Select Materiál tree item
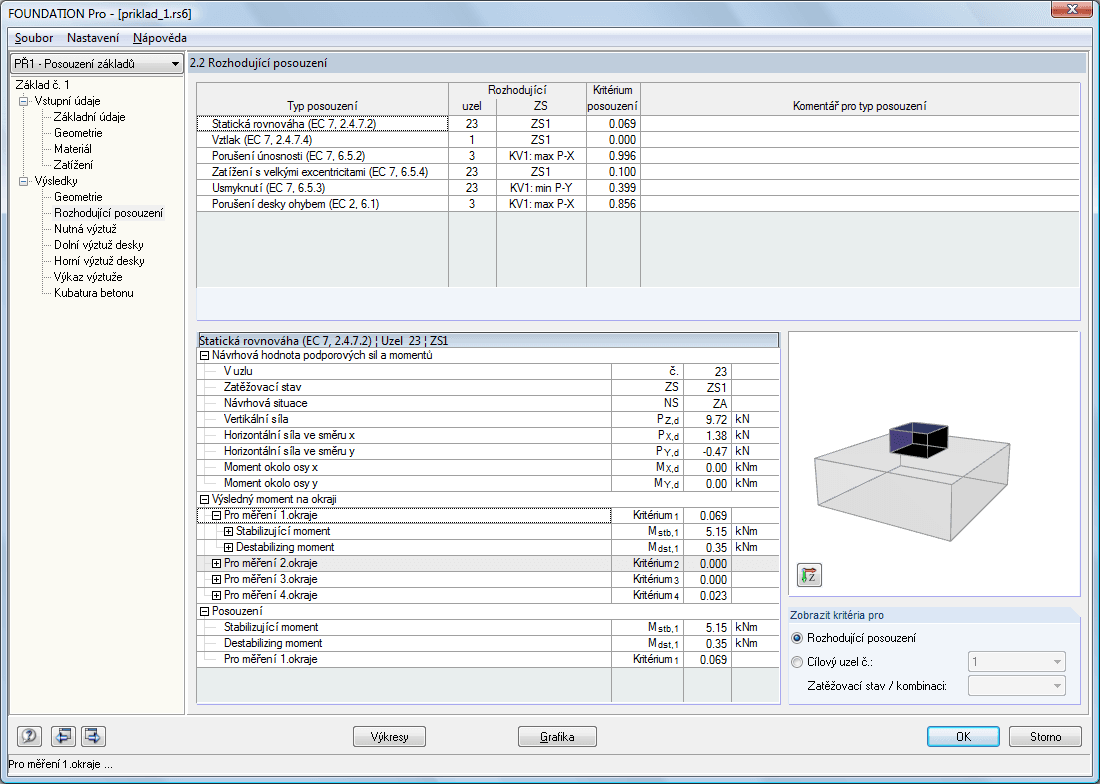The width and height of the screenshot is (1100, 784). tap(72, 149)
